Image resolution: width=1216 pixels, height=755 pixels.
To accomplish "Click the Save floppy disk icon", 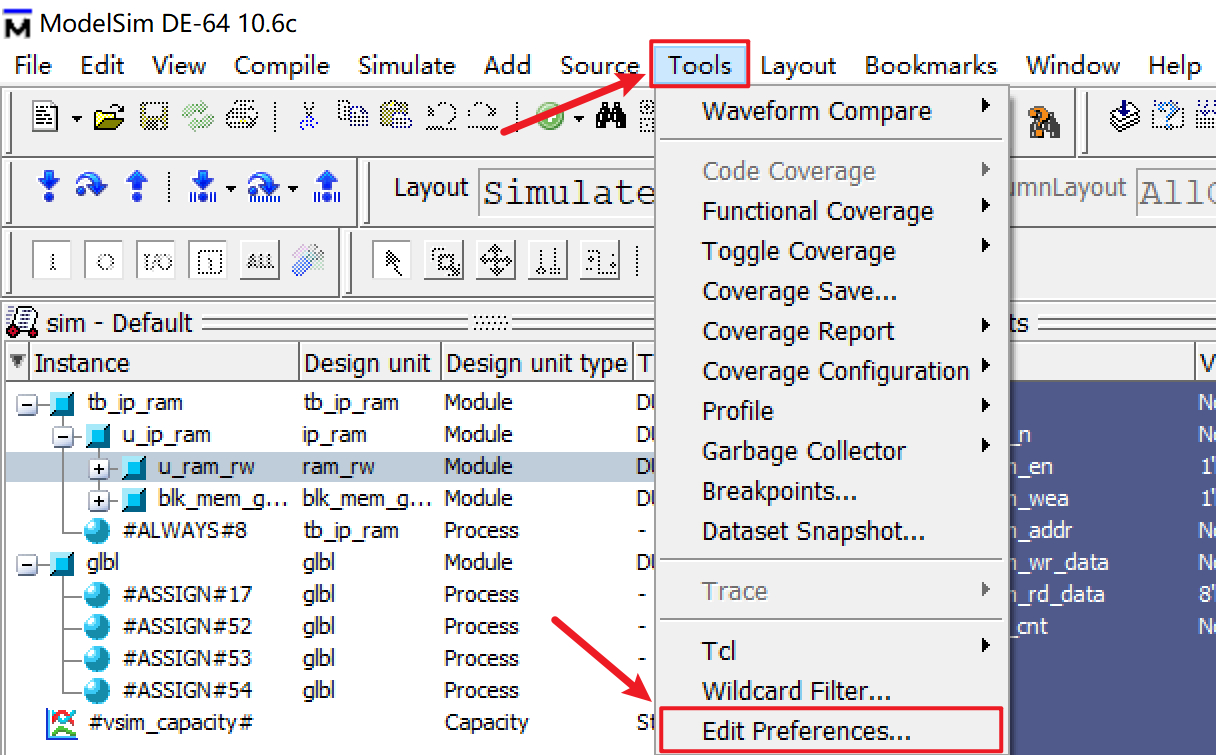I will 153,117.
